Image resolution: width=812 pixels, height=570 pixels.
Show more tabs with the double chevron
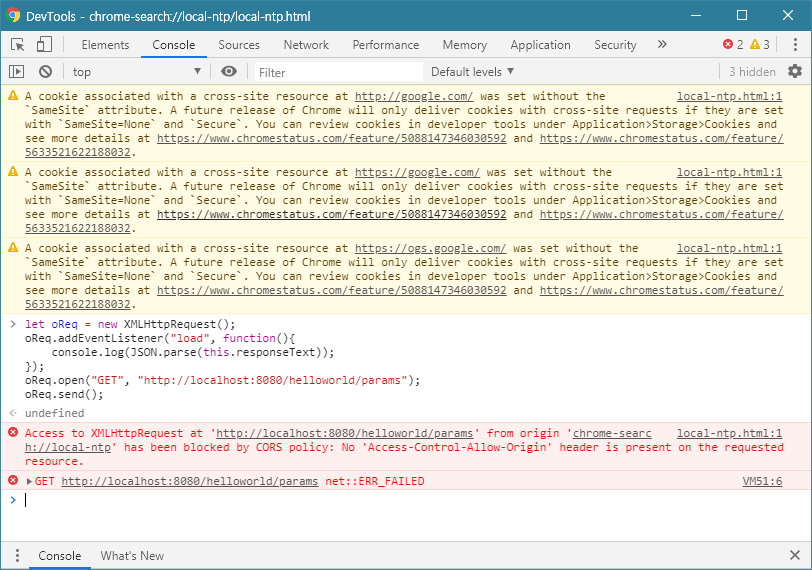[x=662, y=45]
